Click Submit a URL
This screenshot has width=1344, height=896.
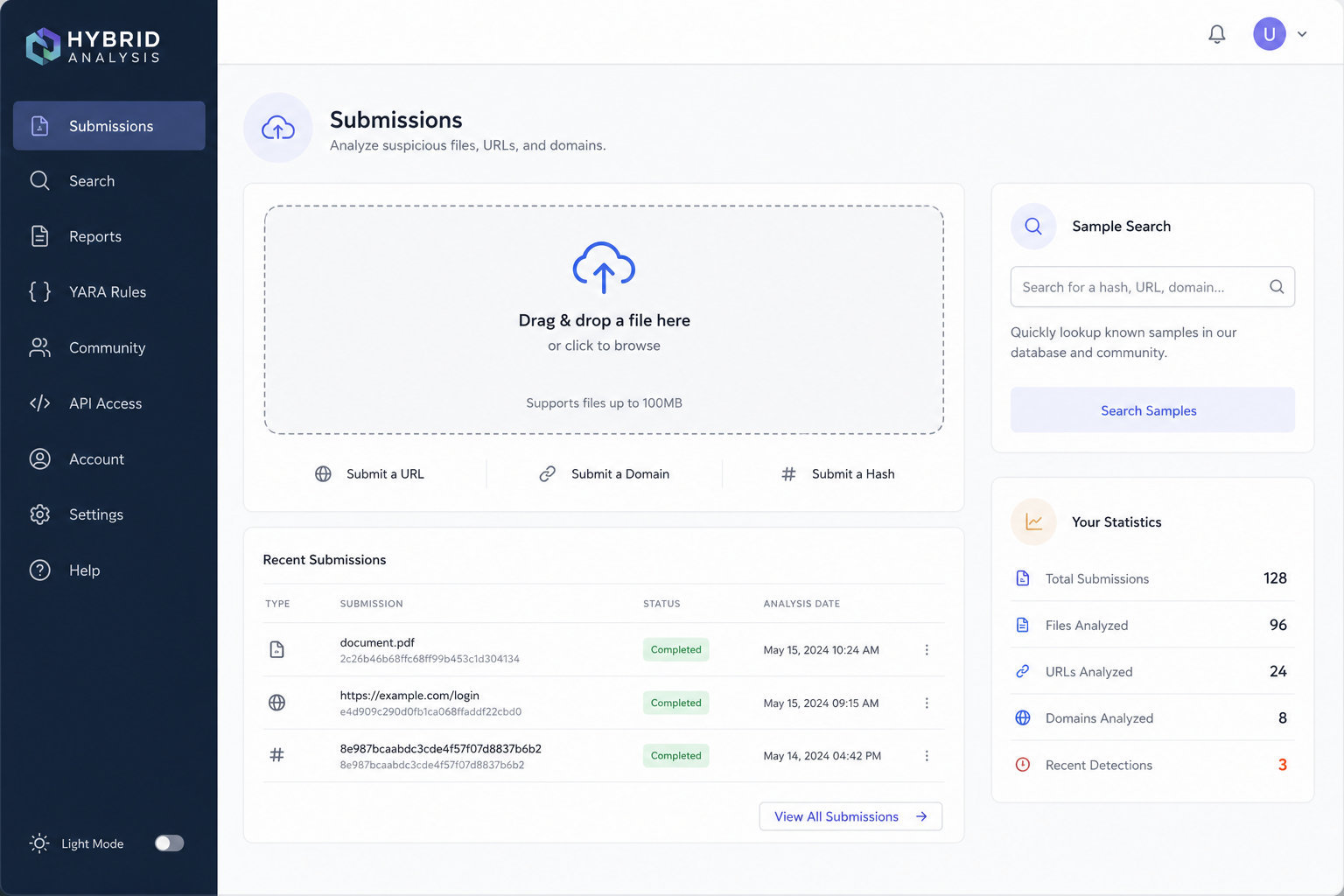(x=369, y=474)
